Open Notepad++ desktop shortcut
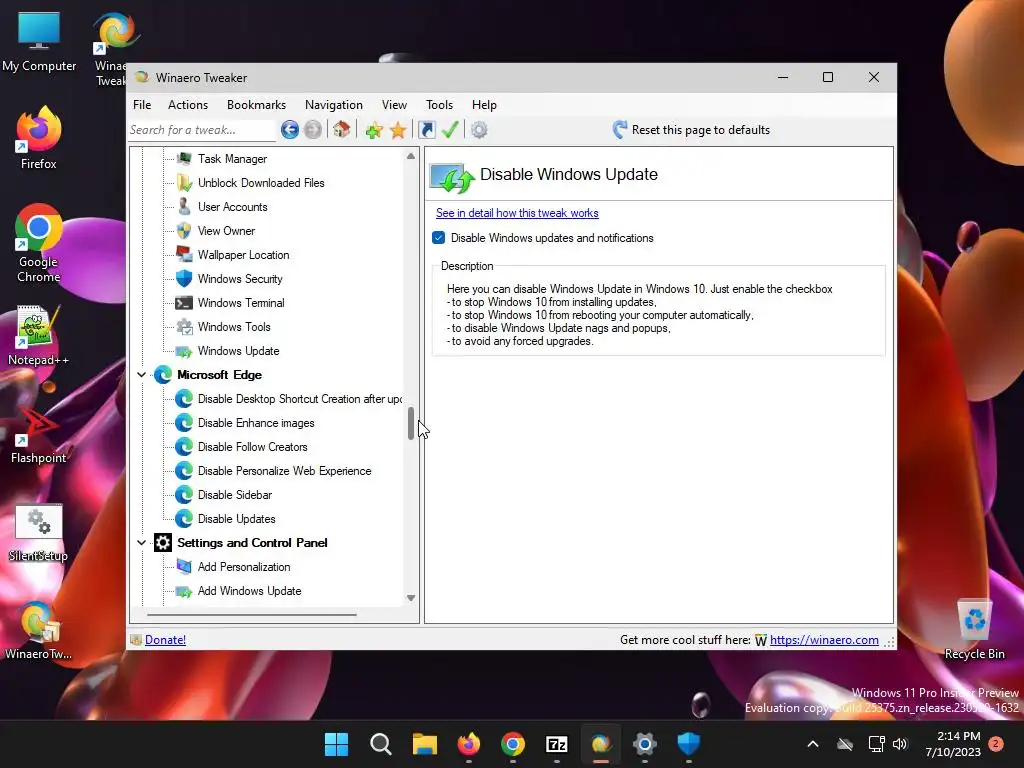Viewport: 1024px width, 768px height. point(39,335)
